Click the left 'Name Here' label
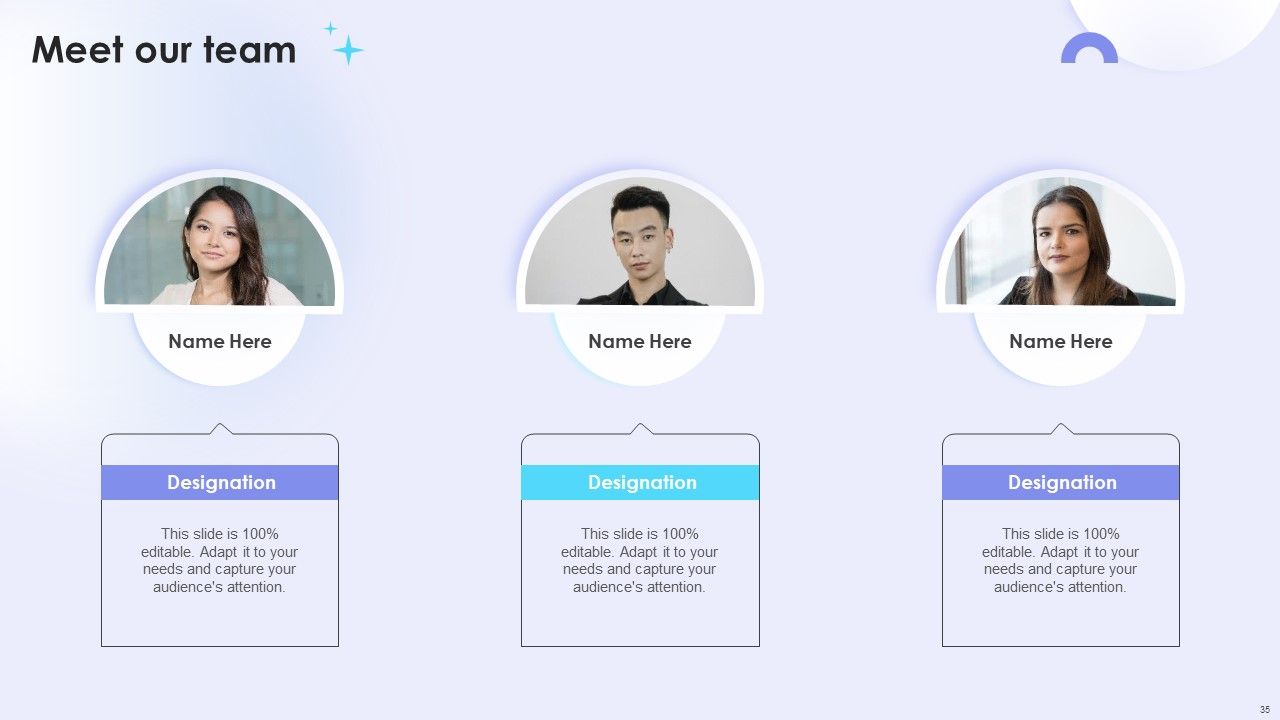1280x720 pixels. (x=220, y=341)
